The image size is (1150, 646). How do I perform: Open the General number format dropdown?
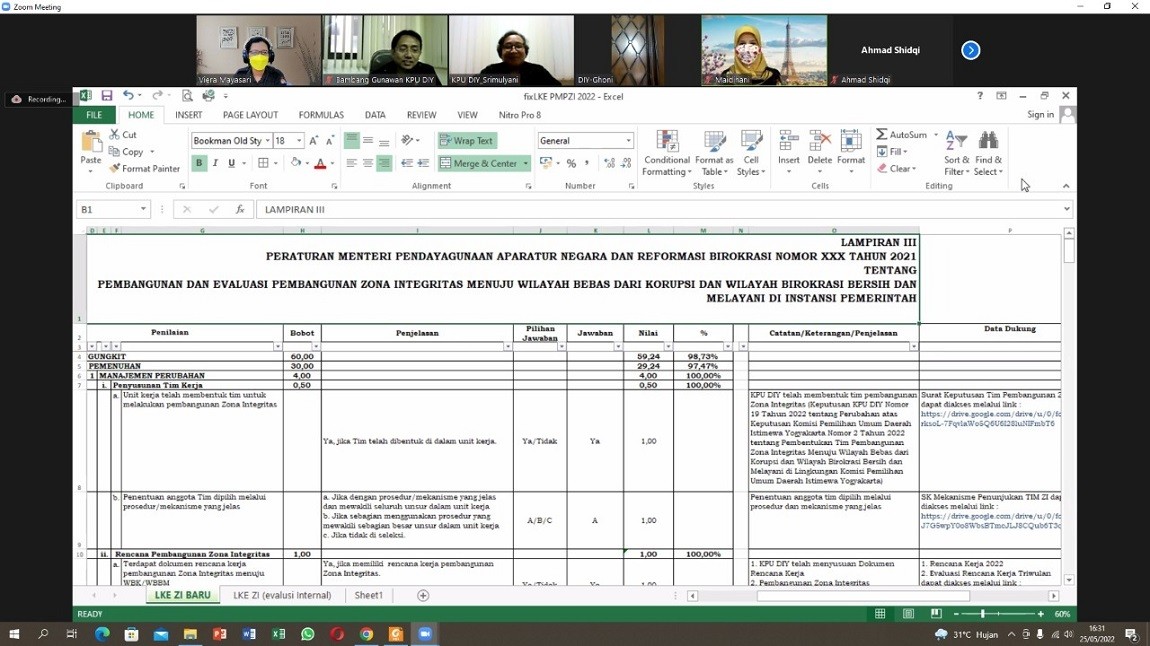click(x=628, y=141)
